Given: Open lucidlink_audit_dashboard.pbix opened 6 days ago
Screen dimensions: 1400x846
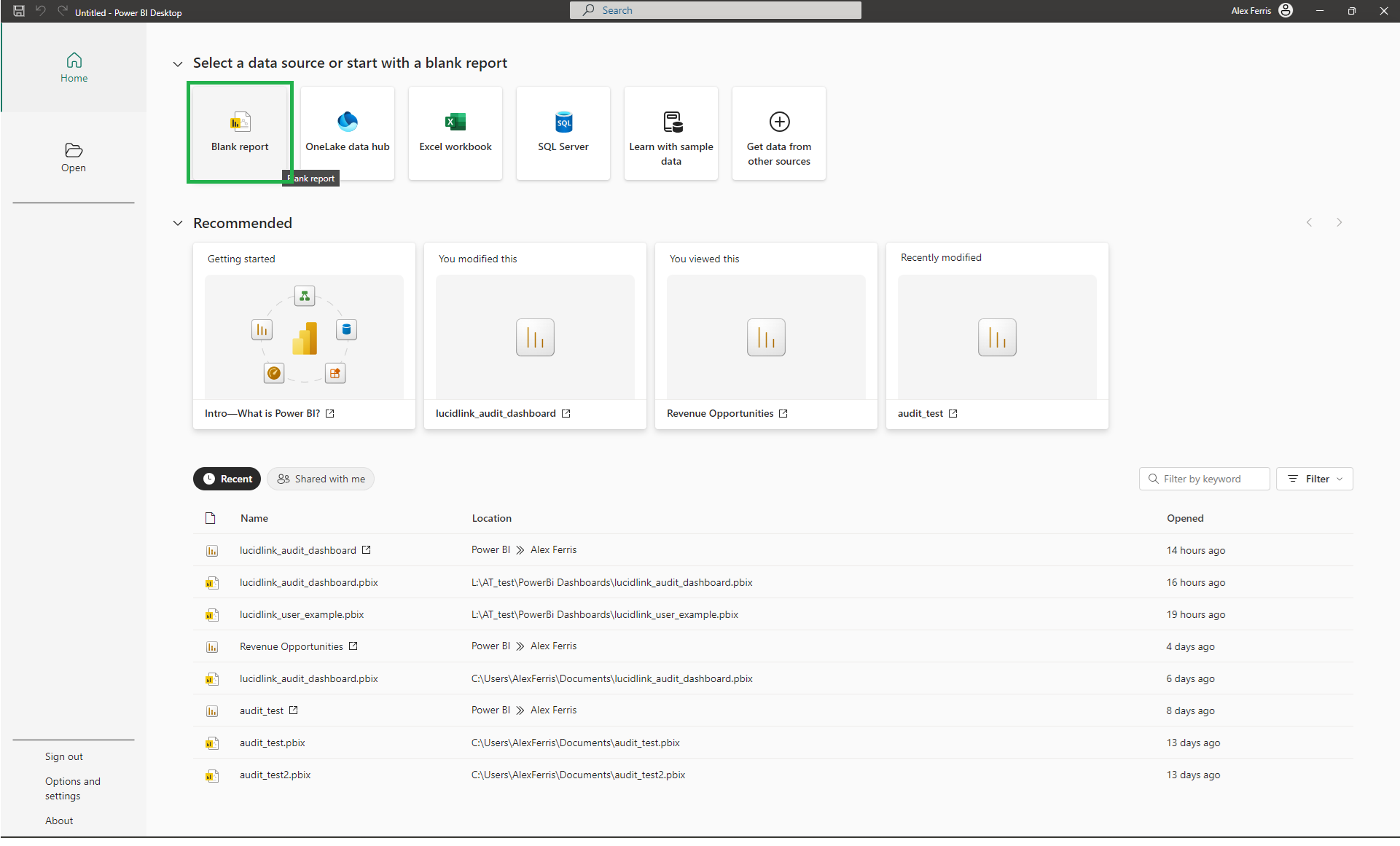Looking at the screenshot, I should [x=309, y=678].
